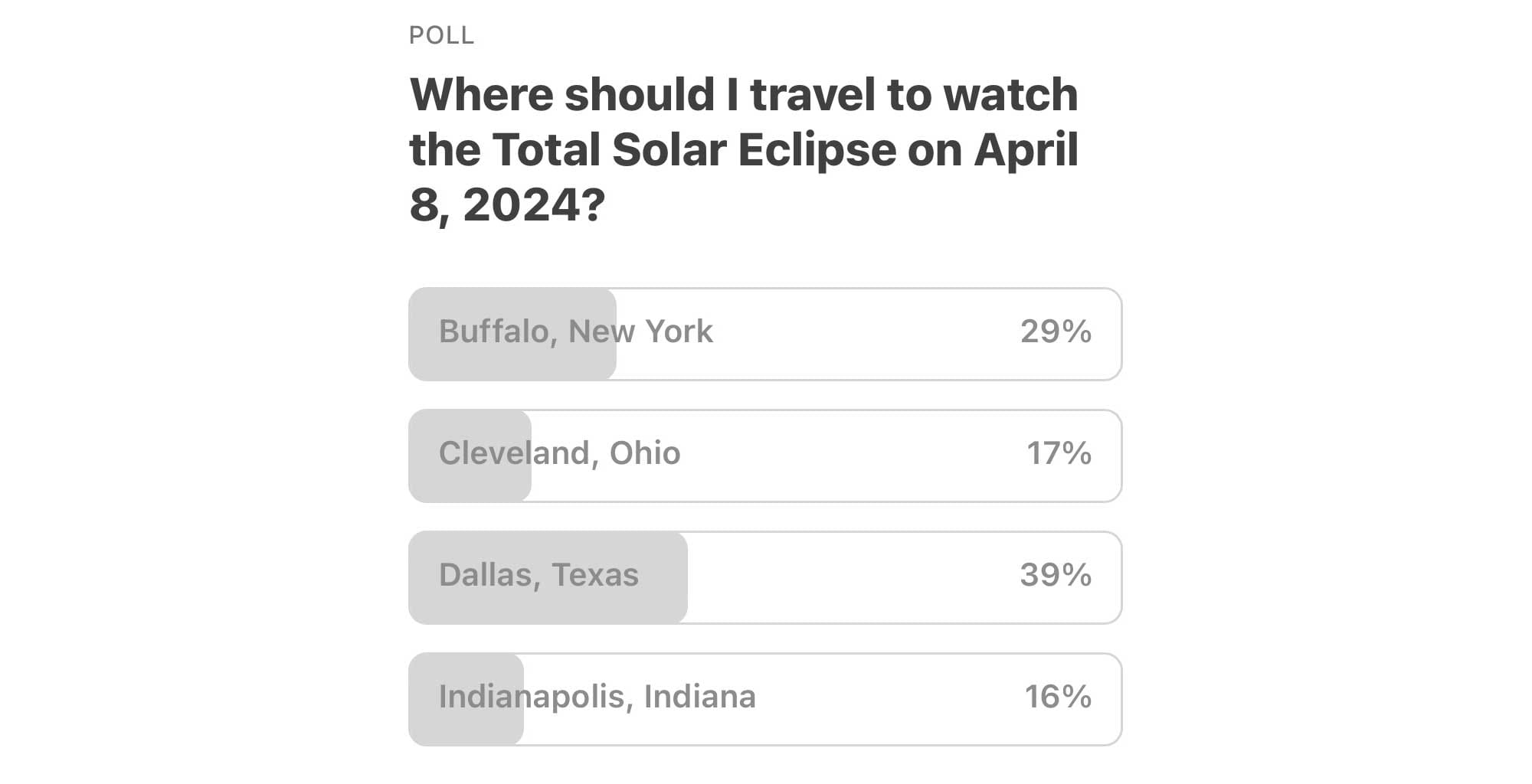1532x784 pixels.
Task: Click the Cleveland progress bar fill
Action: [470, 456]
